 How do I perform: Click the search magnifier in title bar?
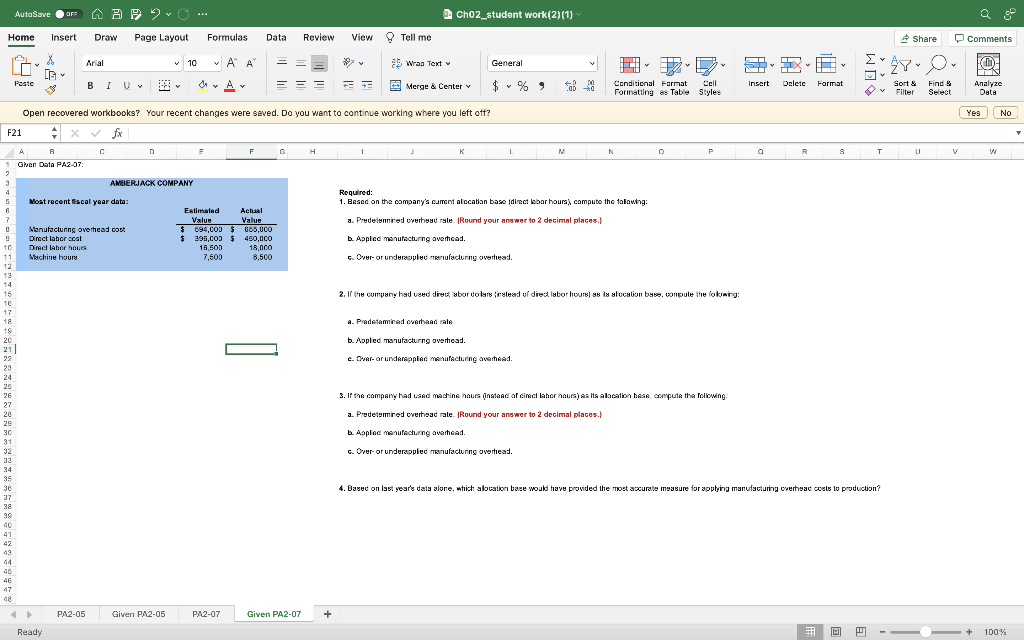(x=985, y=14)
